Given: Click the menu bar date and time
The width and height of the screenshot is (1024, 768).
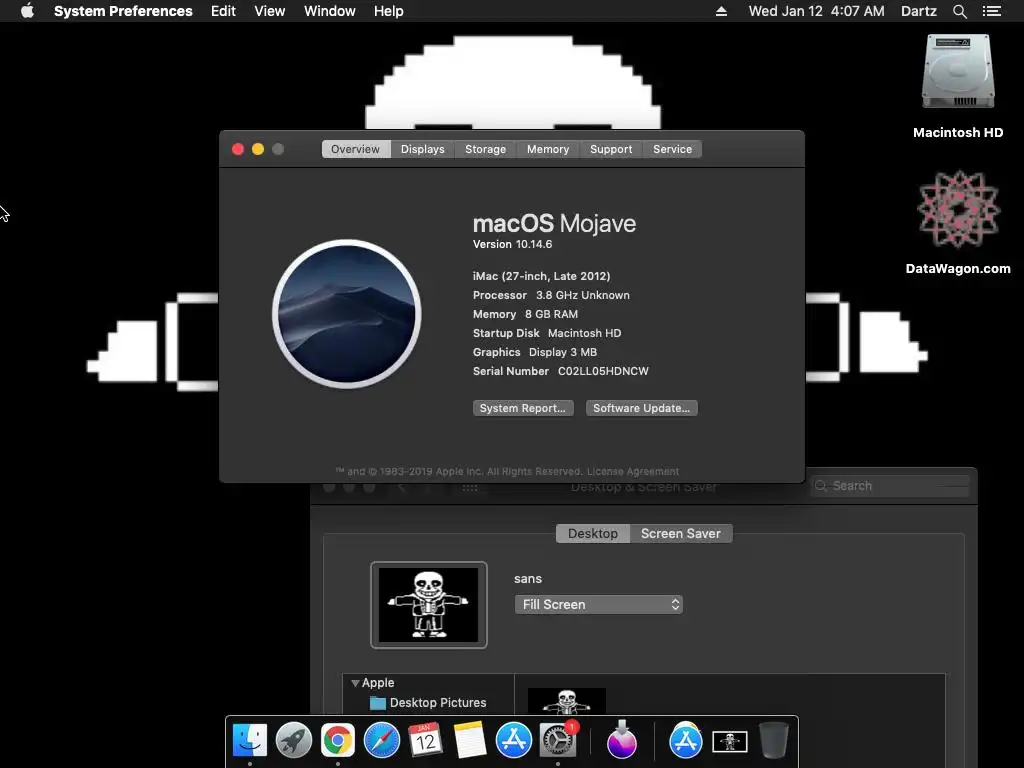Looking at the screenshot, I should coord(816,11).
